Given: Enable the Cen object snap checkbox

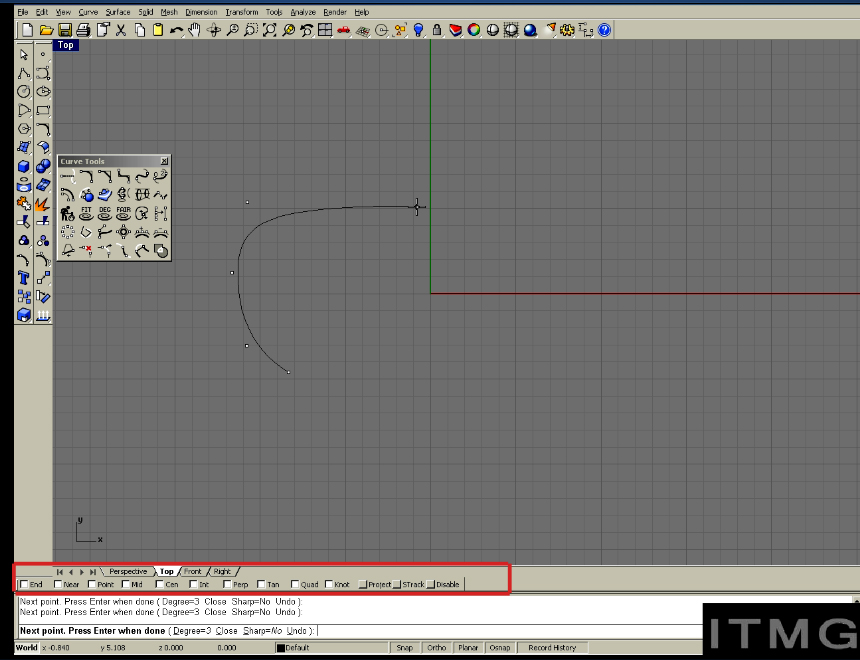Looking at the screenshot, I should tap(160, 584).
